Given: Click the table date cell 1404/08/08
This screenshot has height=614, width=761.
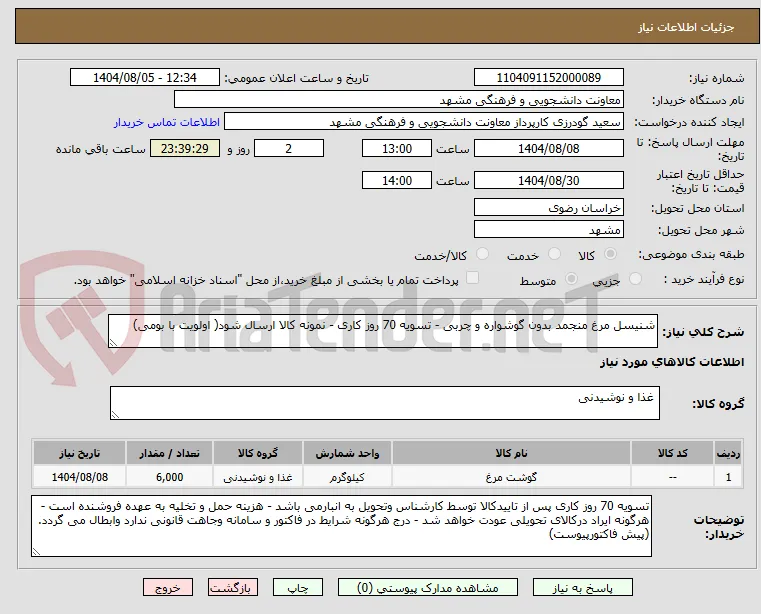Looking at the screenshot, I should (80, 477).
